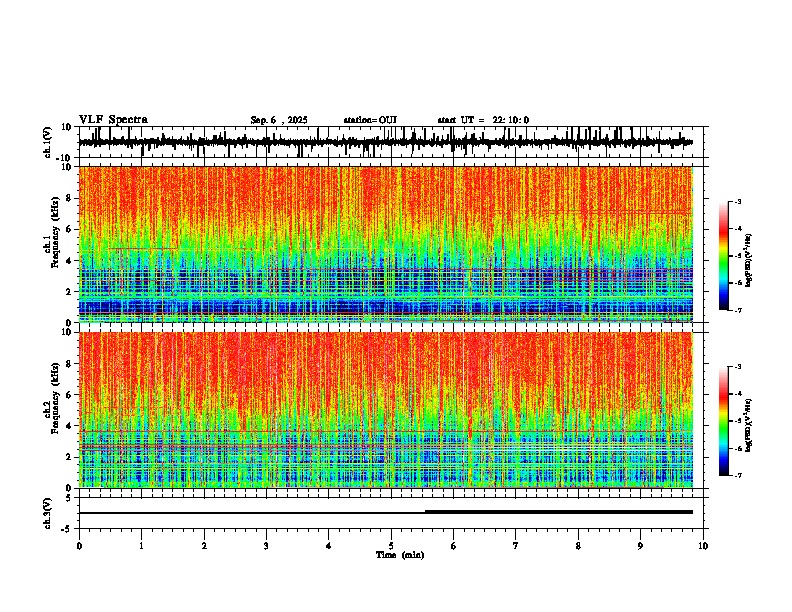Click the ch.2 spectrogram color scale bar
The width and height of the screenshot is (792, 612).
(724, 421)
